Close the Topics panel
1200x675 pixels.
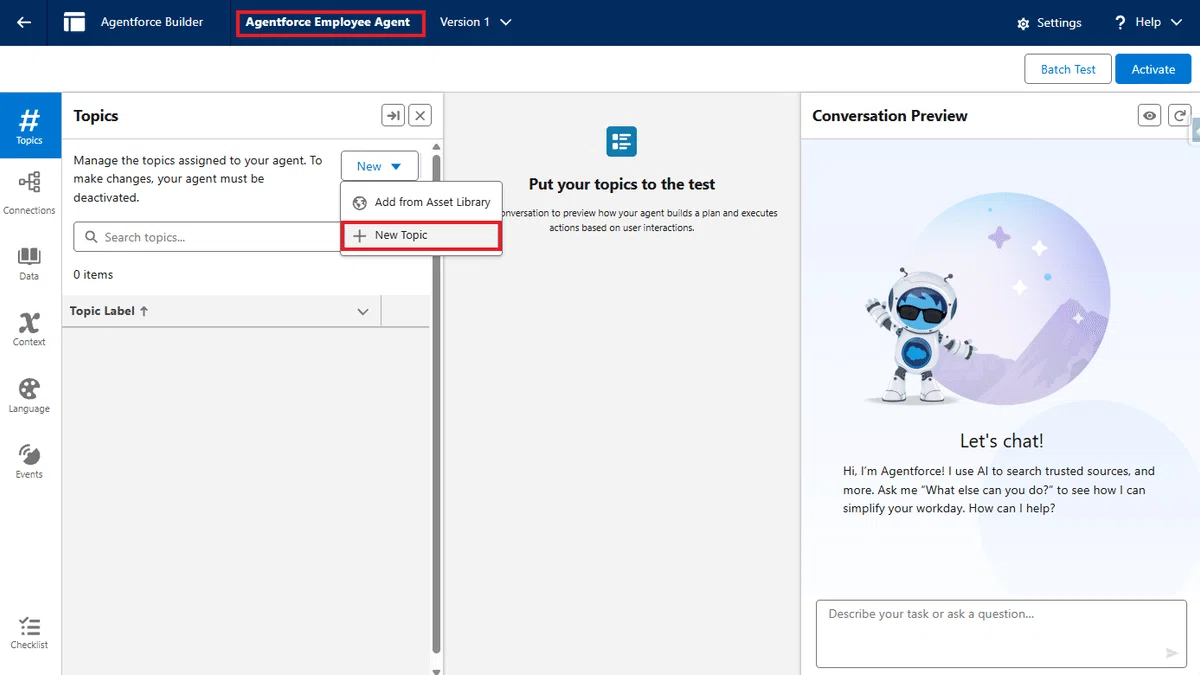[x=421, y=116]
